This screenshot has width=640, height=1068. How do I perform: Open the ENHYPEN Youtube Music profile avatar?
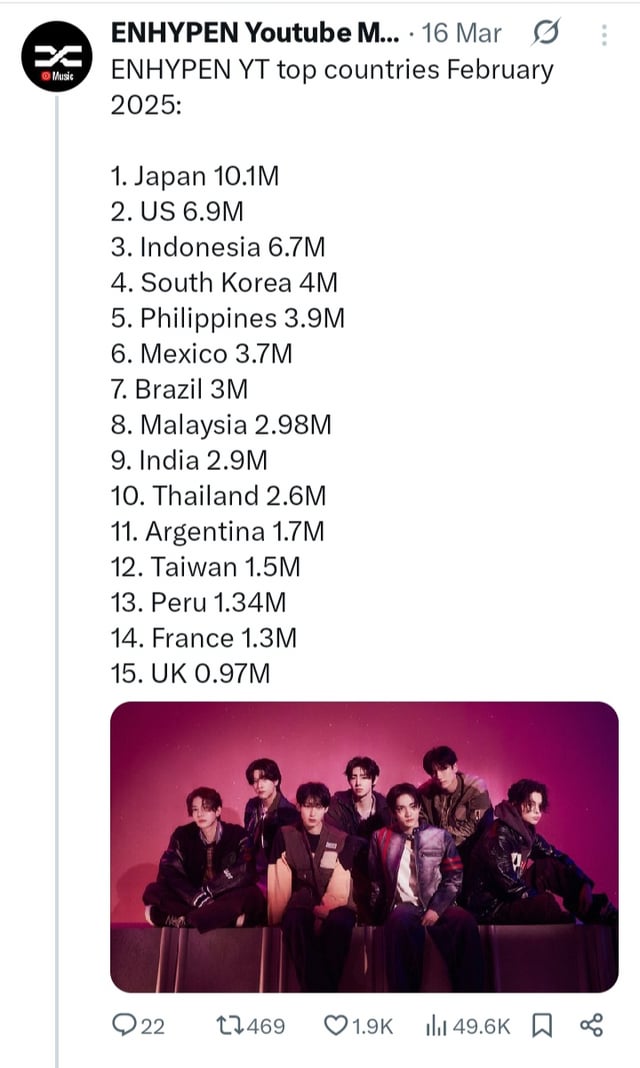pos(56,56)
